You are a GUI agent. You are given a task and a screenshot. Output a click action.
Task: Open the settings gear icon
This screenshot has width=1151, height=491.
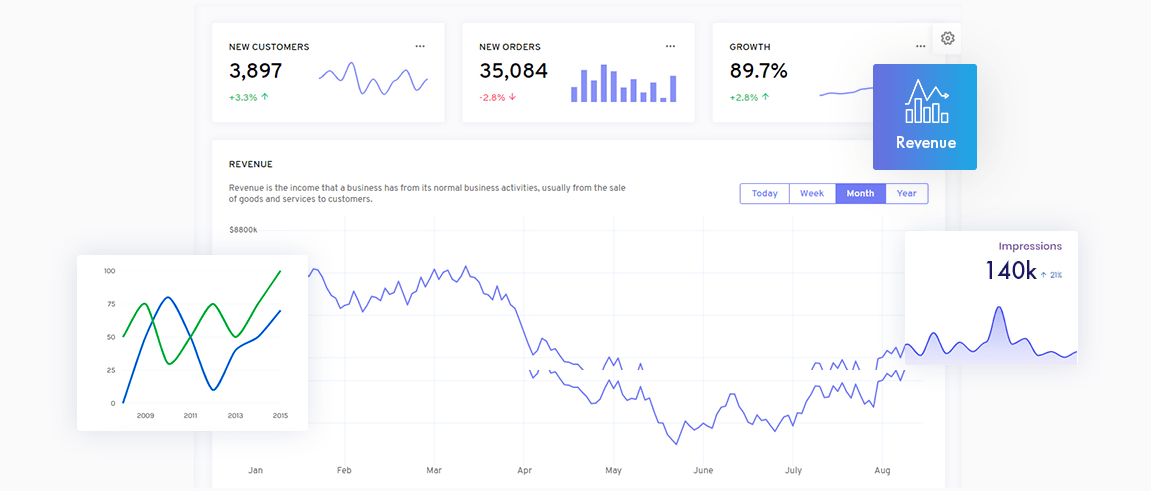(948, 38)
